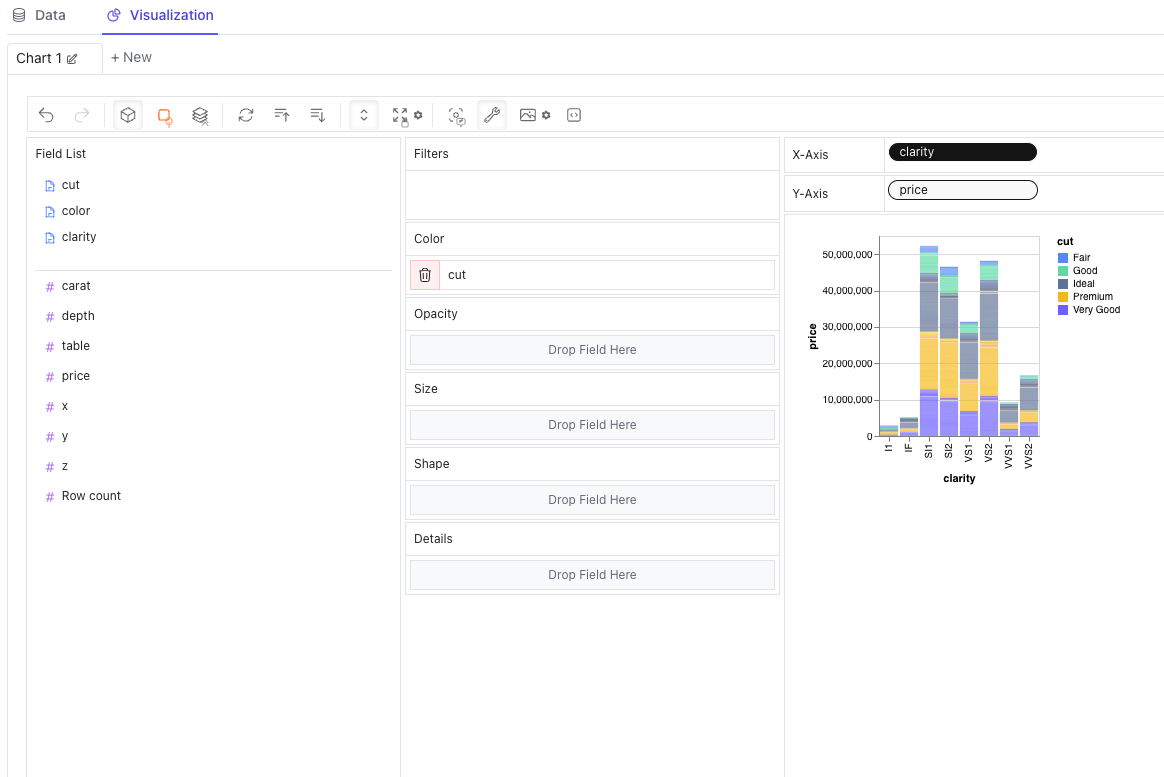
Task: Click the Details drop field area
Action: pyautogui.click(x=592, y=574)
